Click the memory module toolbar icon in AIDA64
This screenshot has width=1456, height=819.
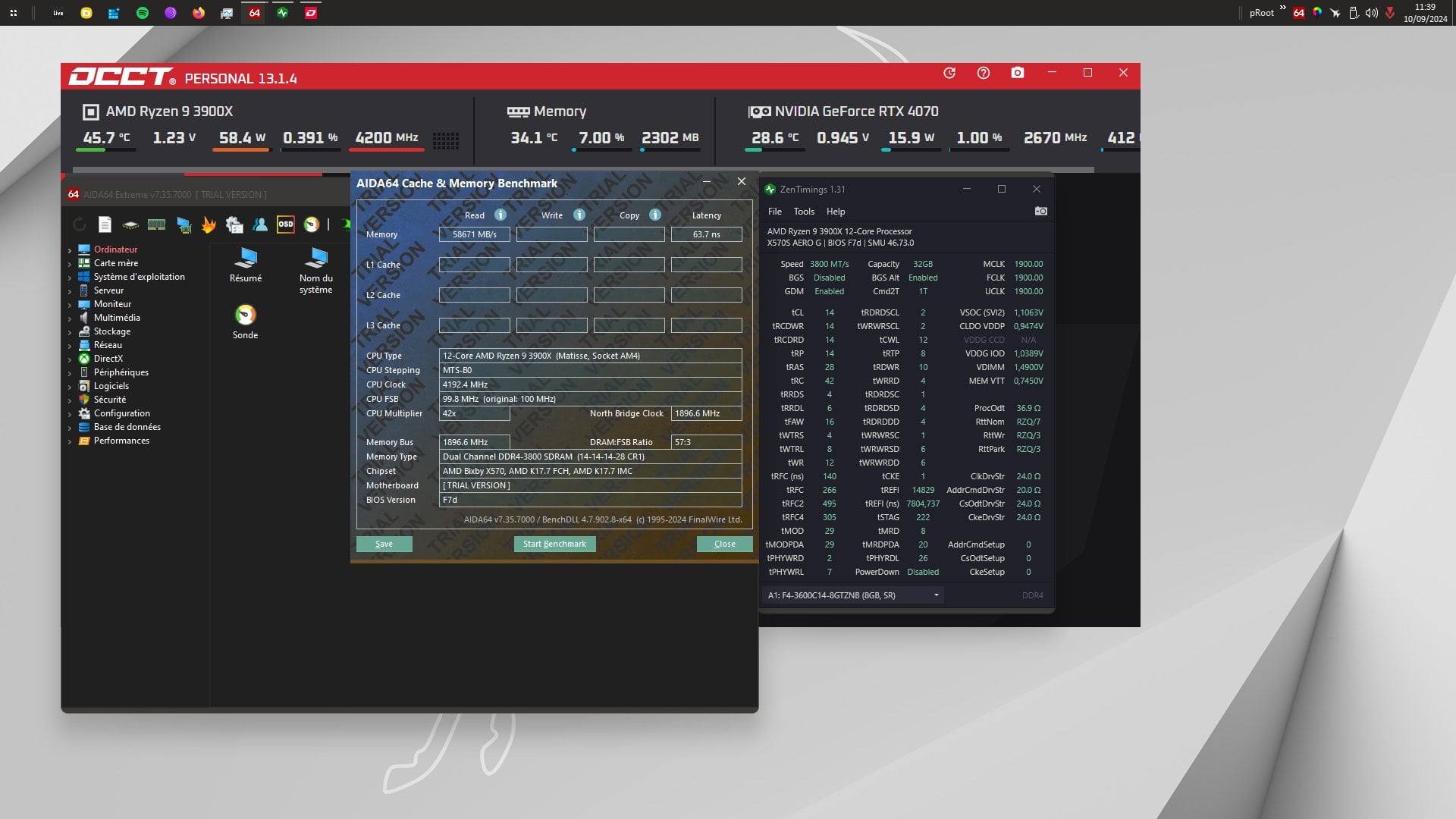coord(156,224)
